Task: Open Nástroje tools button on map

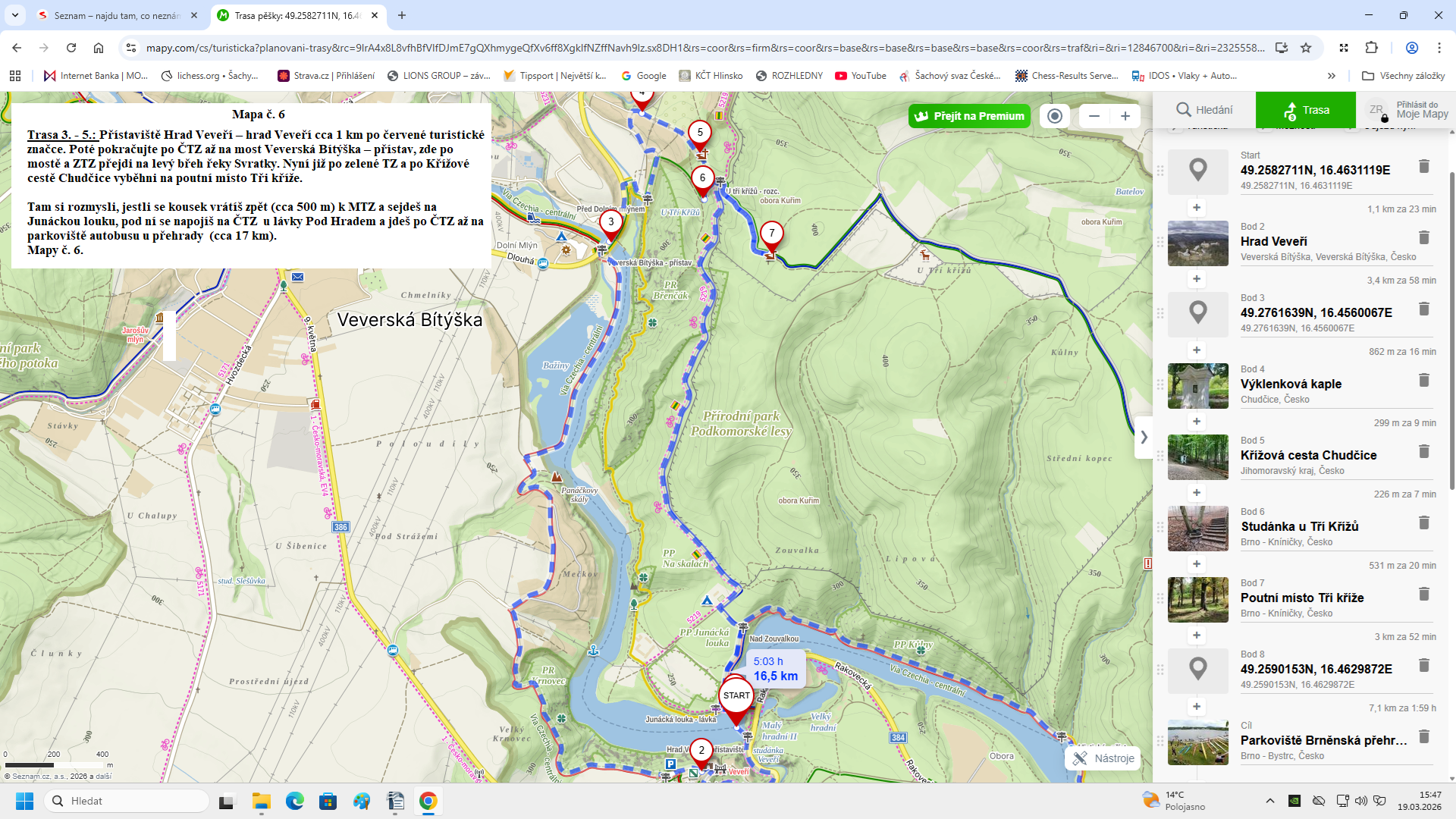Action: tap(1103, 758)
